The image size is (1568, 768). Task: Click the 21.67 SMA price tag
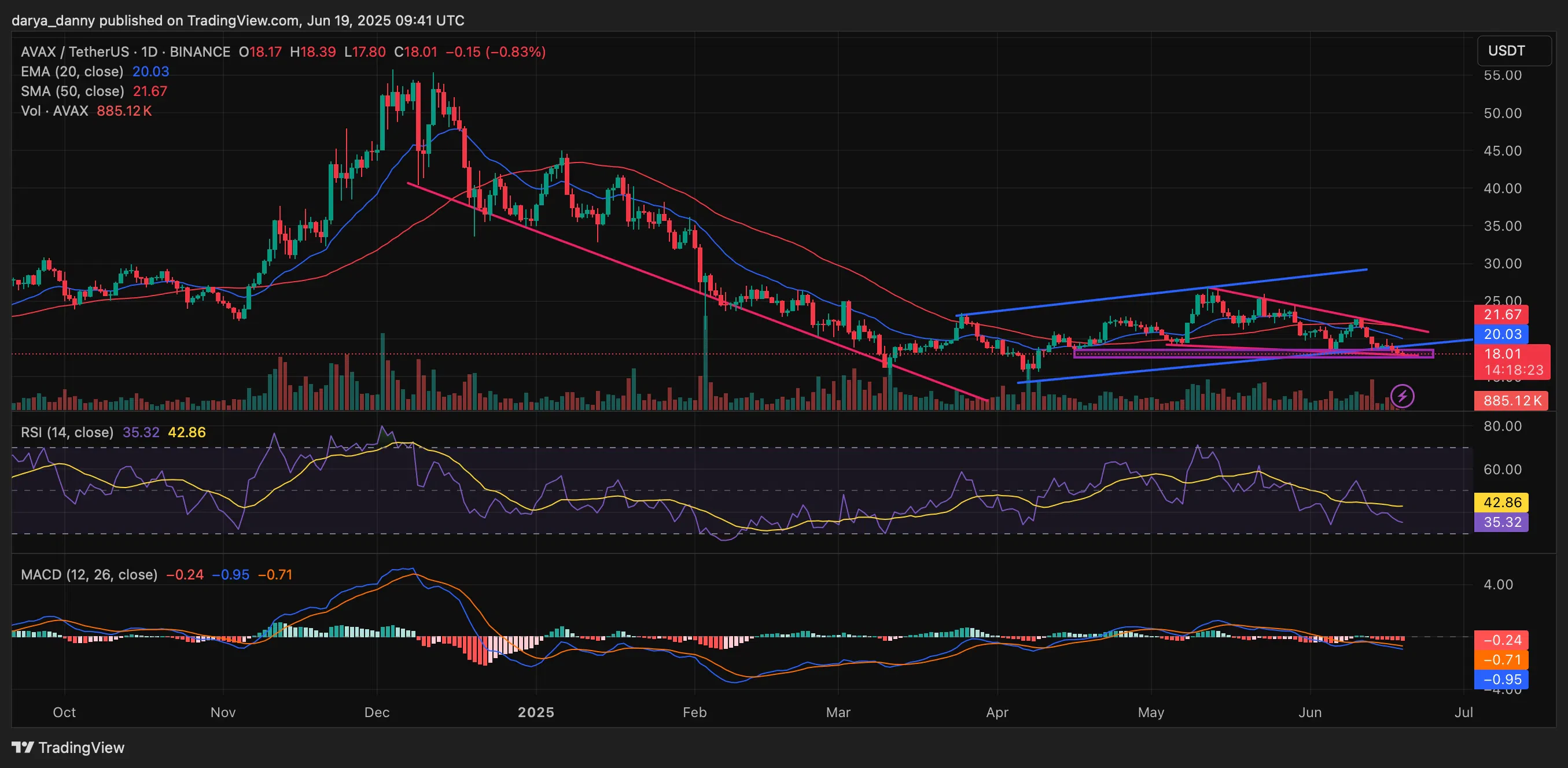1501,315
